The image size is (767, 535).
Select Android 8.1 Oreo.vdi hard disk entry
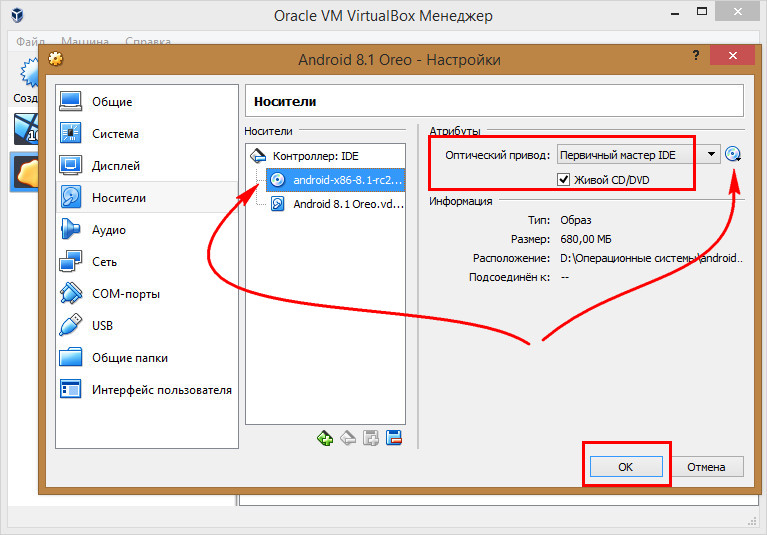(336, 204)
